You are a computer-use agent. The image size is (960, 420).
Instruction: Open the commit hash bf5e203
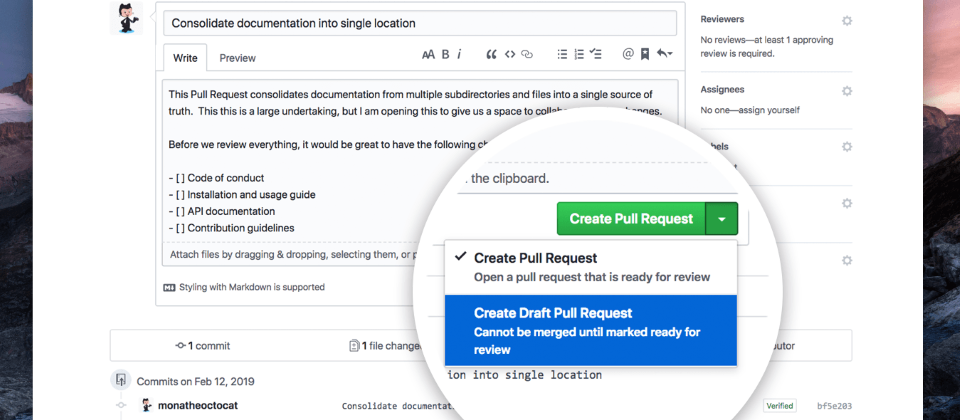834,406
